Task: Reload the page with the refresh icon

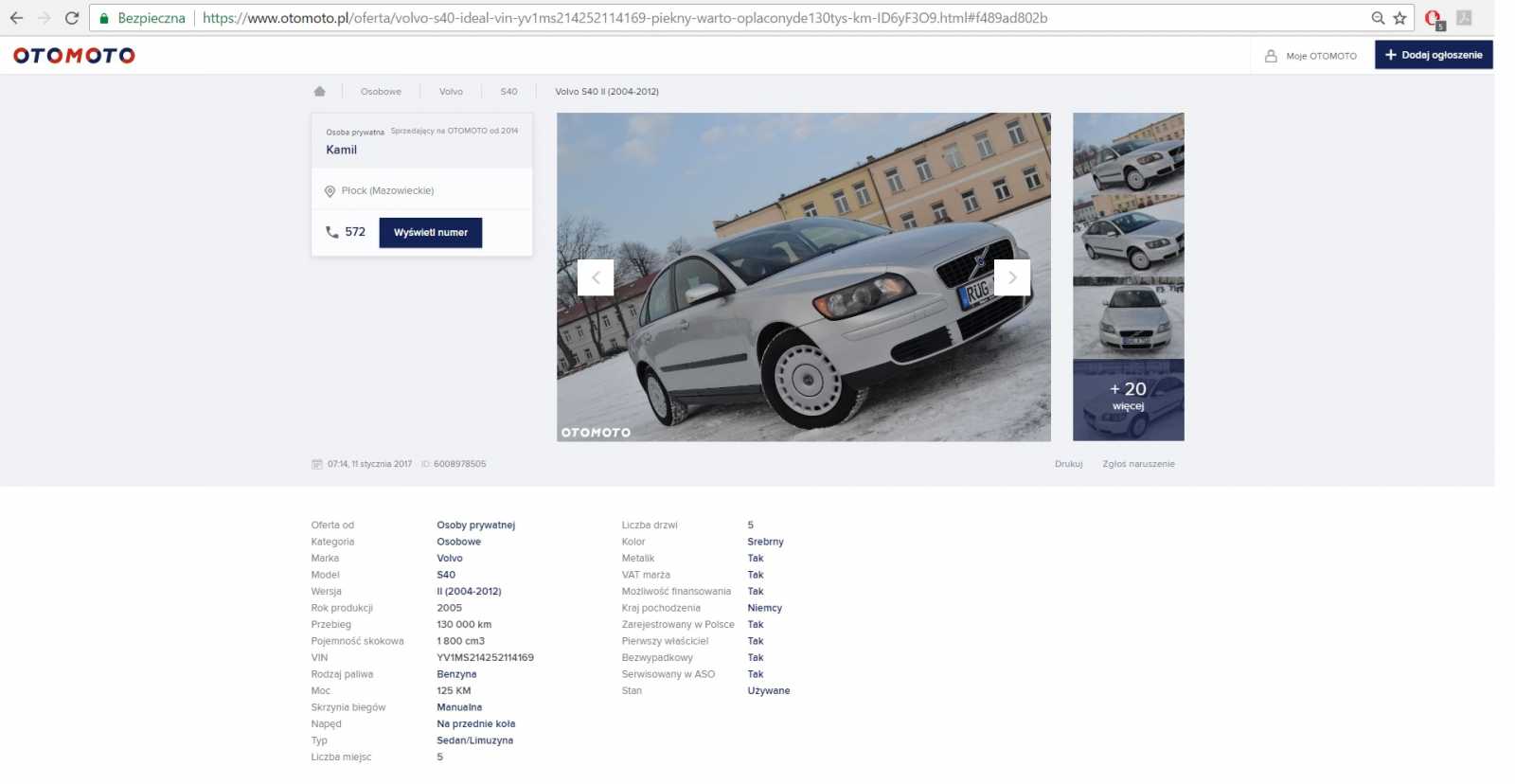Action: (x=72, y=18)
